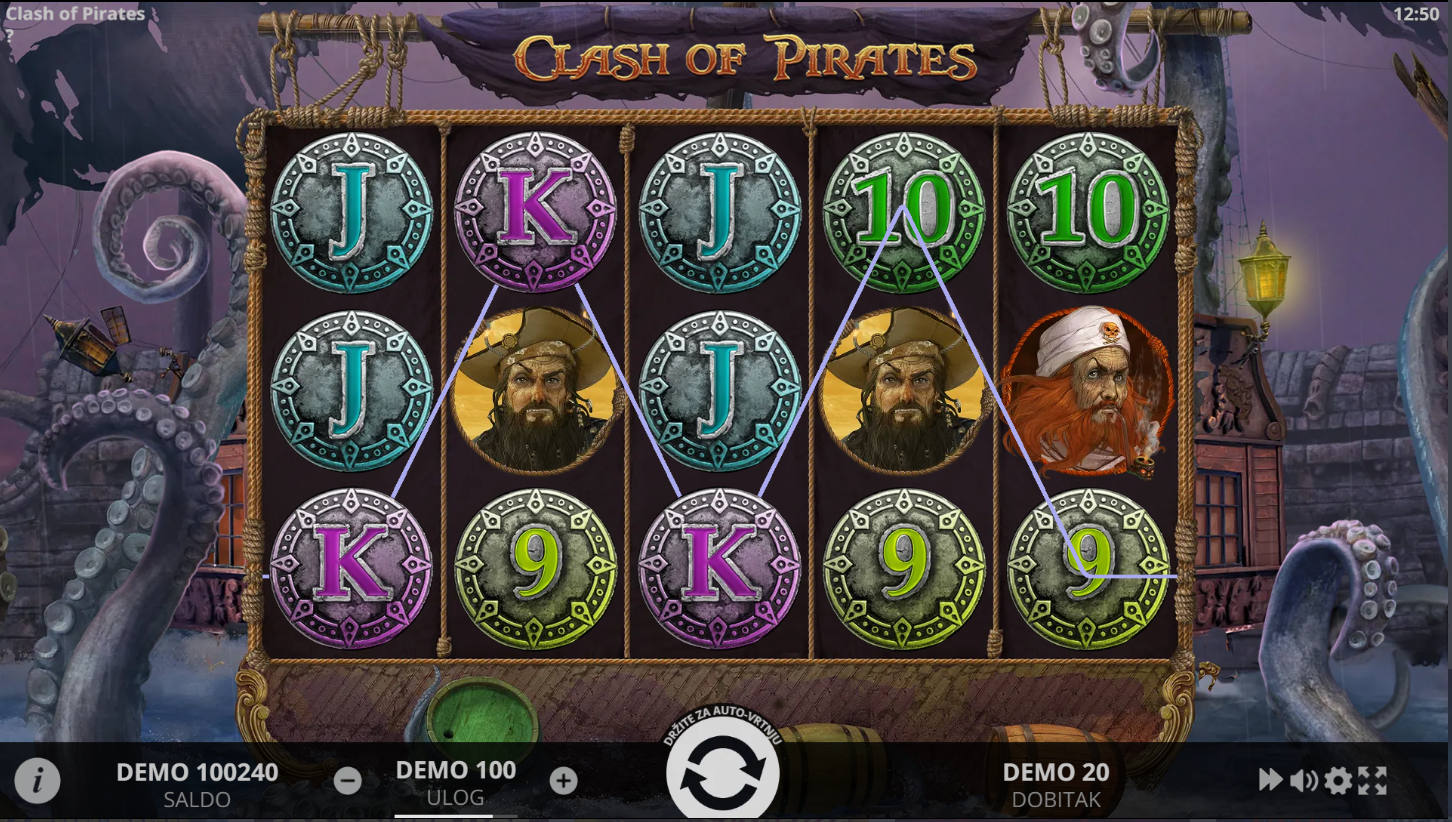Viewport: 1452px width, 822px height.
Task: Mute the game sound
Action: (x=1303, y=780)
